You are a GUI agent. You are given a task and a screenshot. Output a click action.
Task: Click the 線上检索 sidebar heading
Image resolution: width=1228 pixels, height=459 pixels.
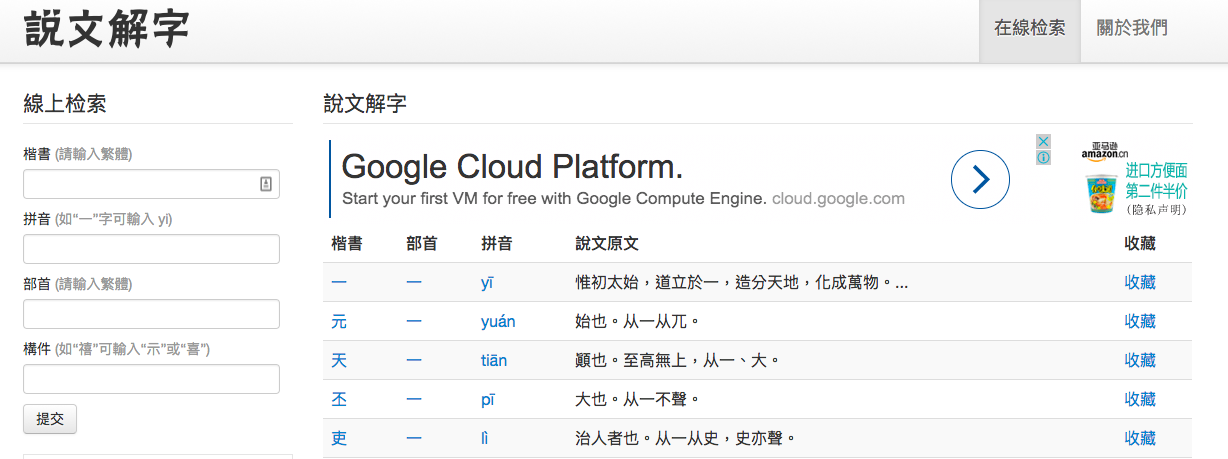click(65, 103)
